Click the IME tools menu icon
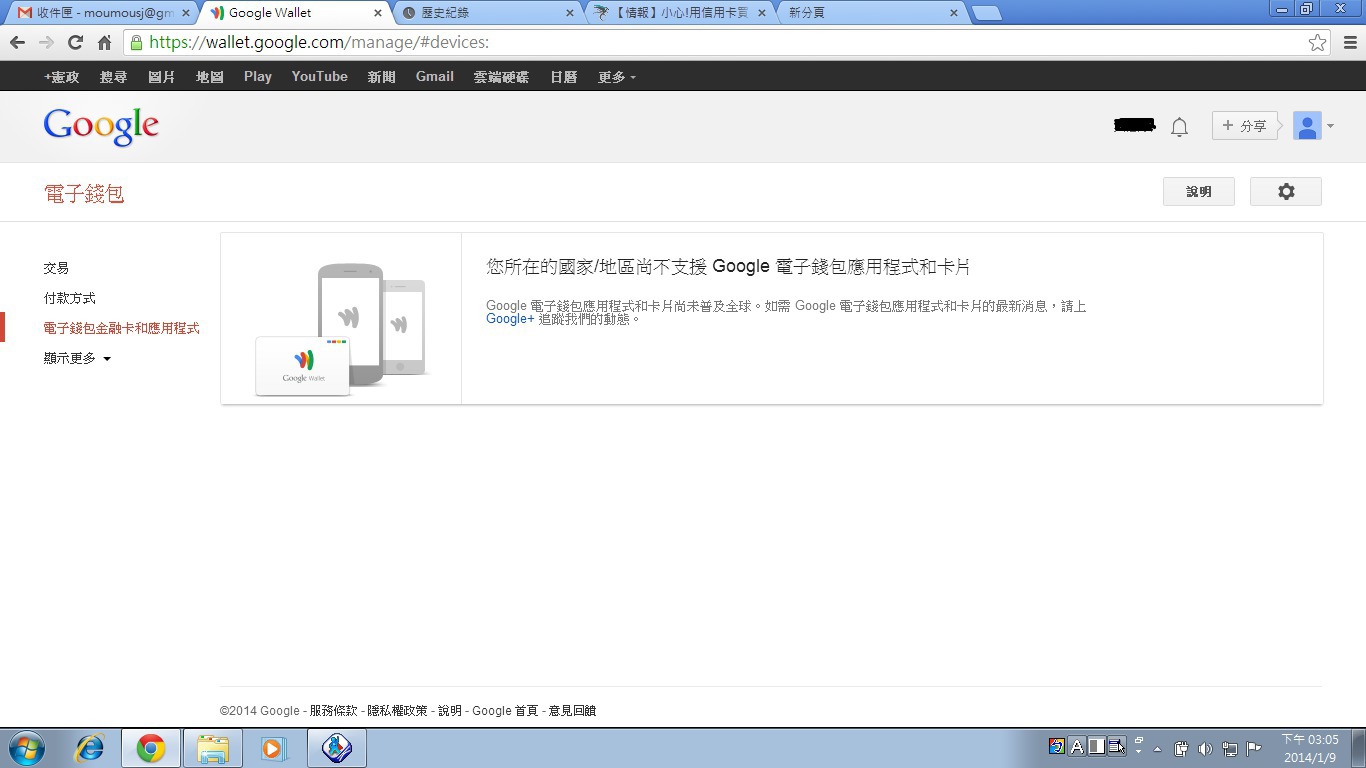 coord(1117,746)
